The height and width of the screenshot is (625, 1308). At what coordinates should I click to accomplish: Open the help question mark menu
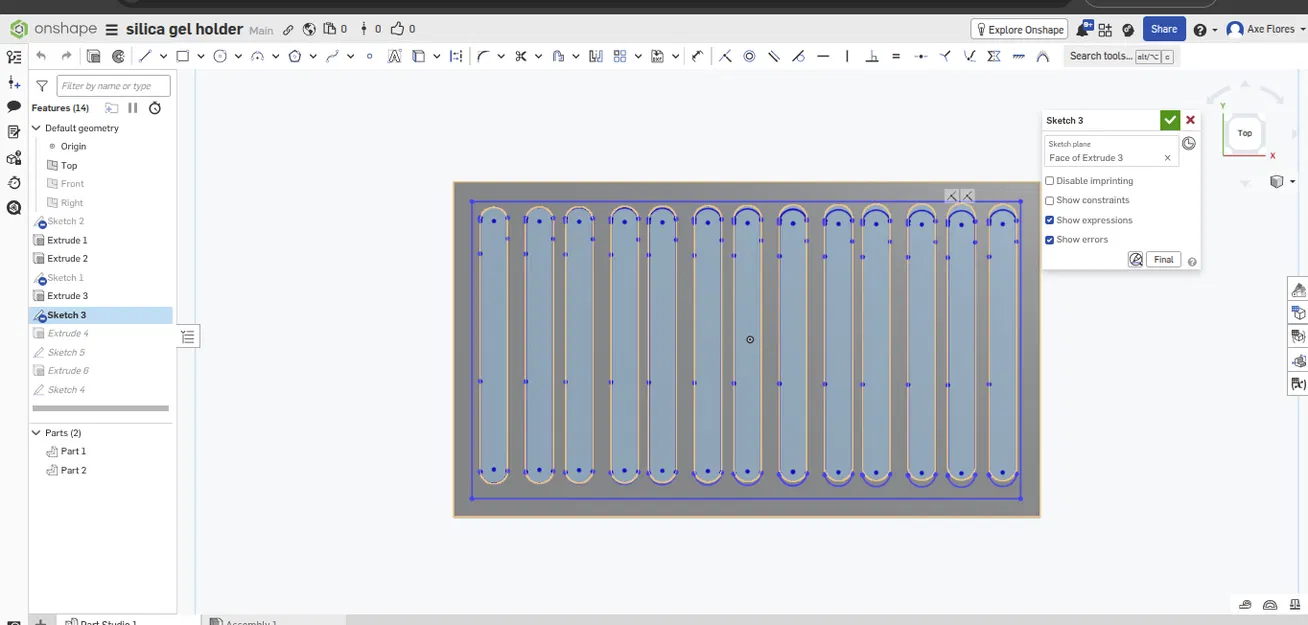click(1200, 30)
